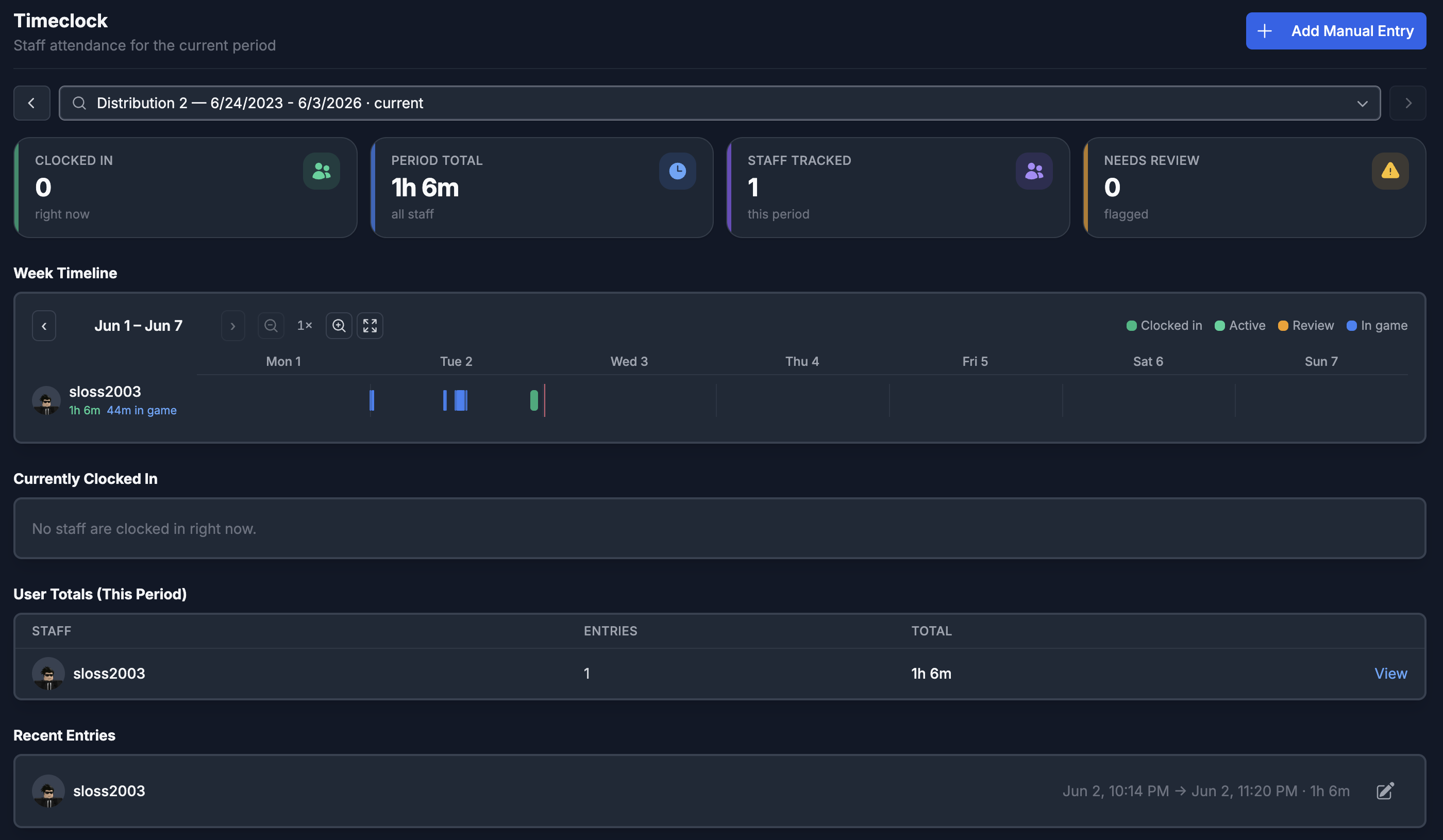This screenshot has height=840, width=1443.
Task: Click the Mon 1 day header
Action: [283, 361]
